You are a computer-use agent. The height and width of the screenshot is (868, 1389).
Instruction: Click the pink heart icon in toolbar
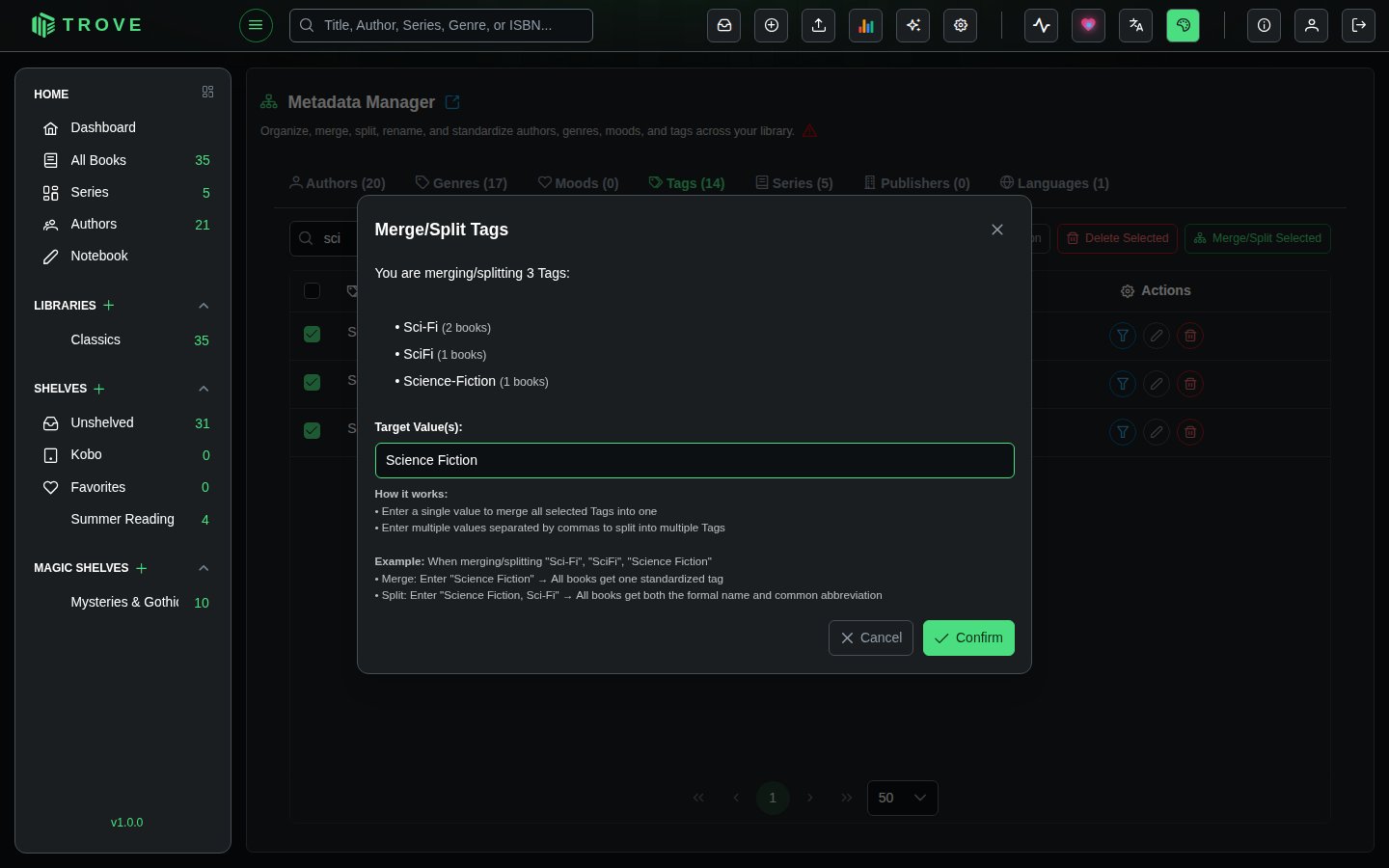click(x=1089, y=25)
